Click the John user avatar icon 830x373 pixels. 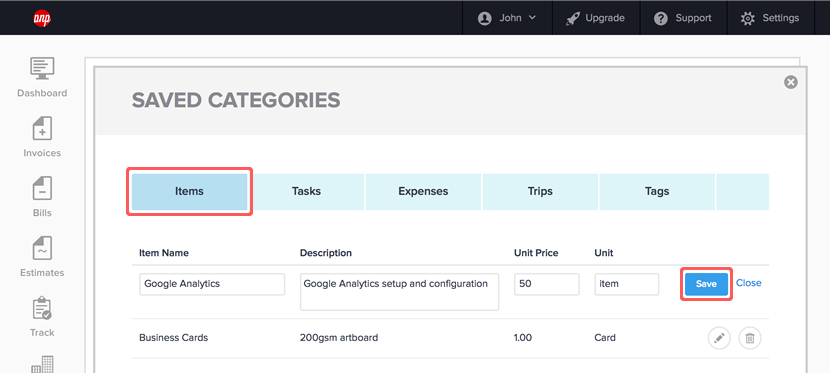pos(484,19)
